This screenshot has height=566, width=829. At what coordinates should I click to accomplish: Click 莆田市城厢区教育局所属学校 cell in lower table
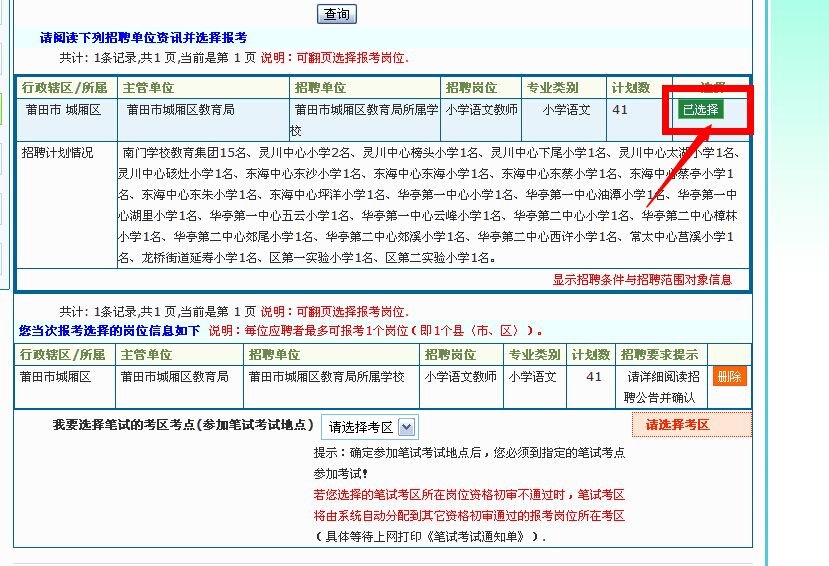click(326, 377)
